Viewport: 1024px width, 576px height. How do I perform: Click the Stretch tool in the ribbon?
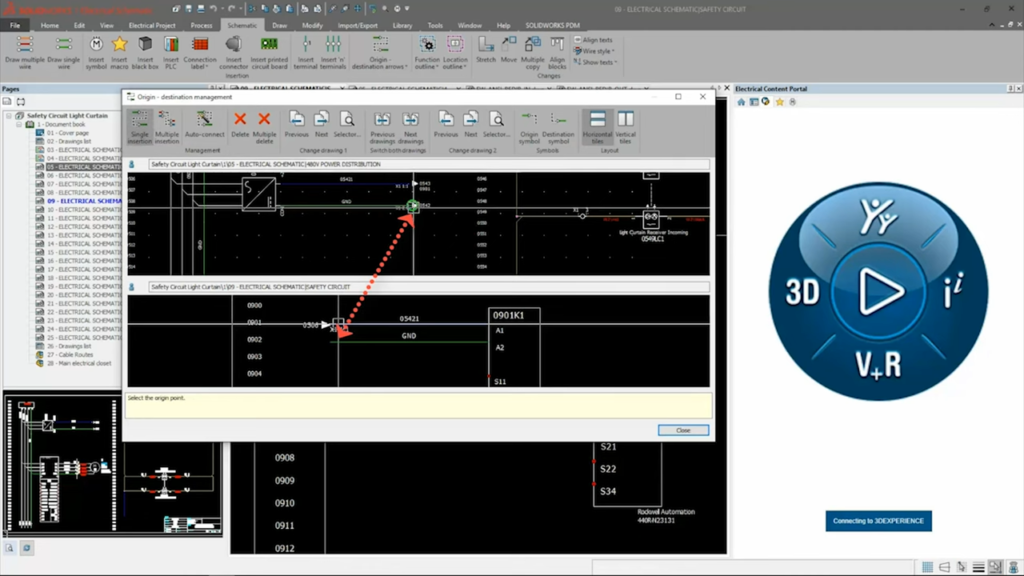click(486, 46)
